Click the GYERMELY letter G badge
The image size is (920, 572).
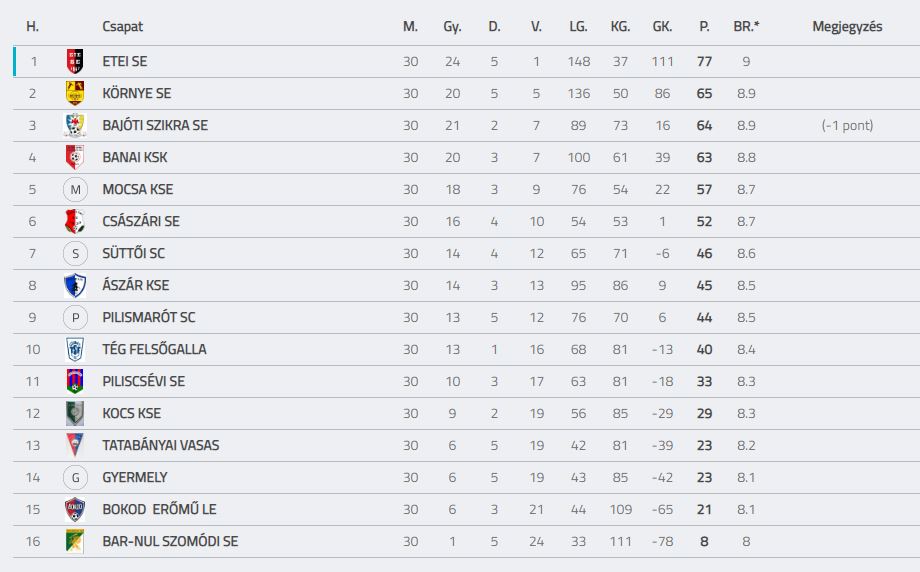coord(75,478)
